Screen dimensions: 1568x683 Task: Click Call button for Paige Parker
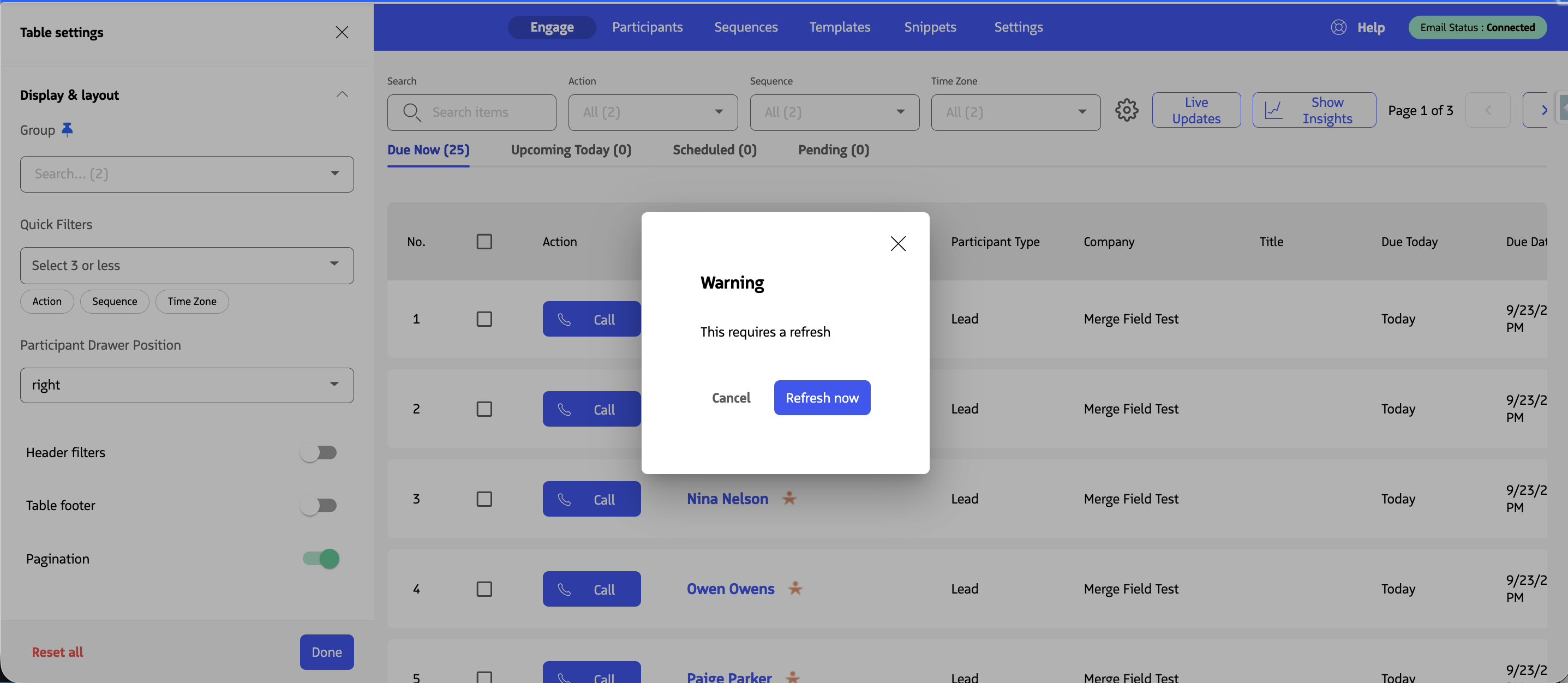[591, 673]
